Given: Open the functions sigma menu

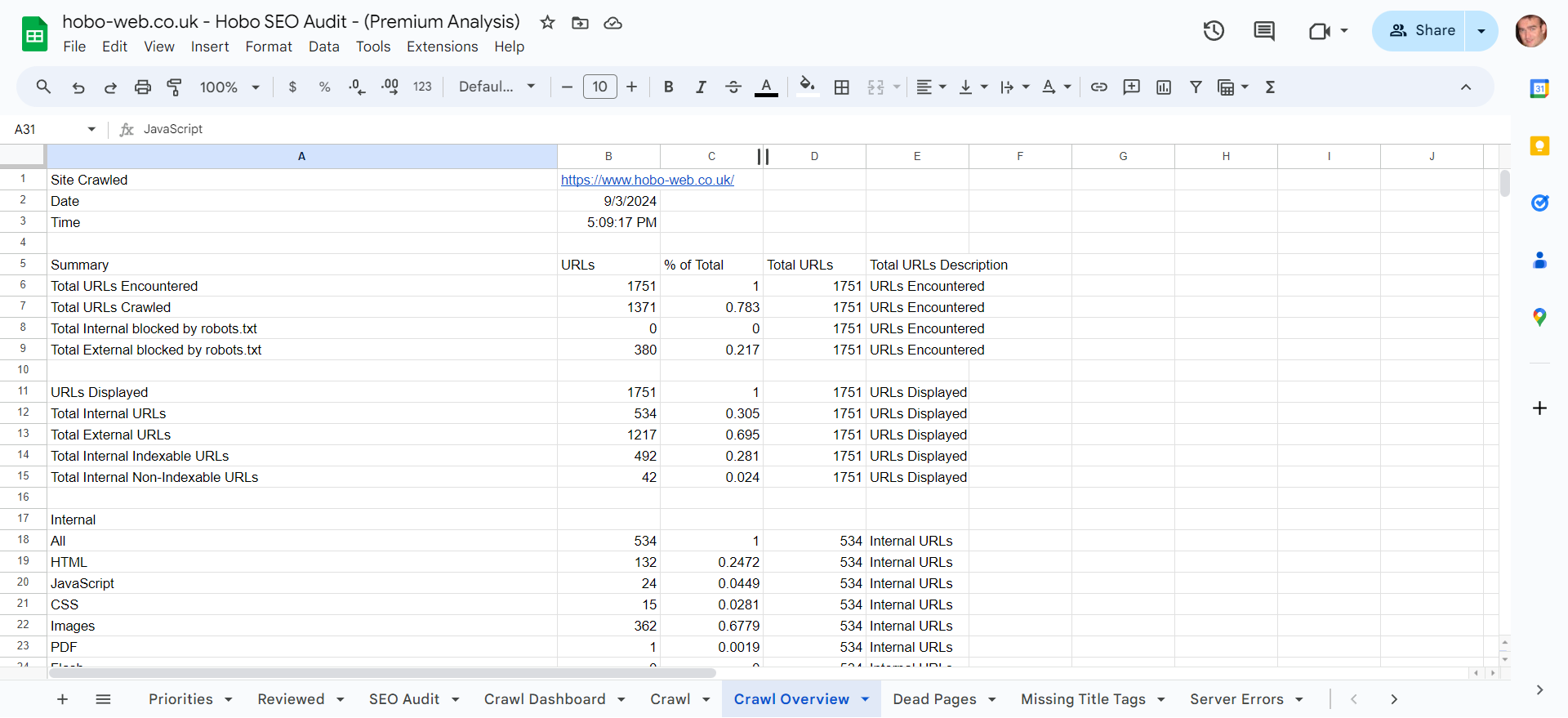Looking at the screenshot, I should pos(1270,87).
